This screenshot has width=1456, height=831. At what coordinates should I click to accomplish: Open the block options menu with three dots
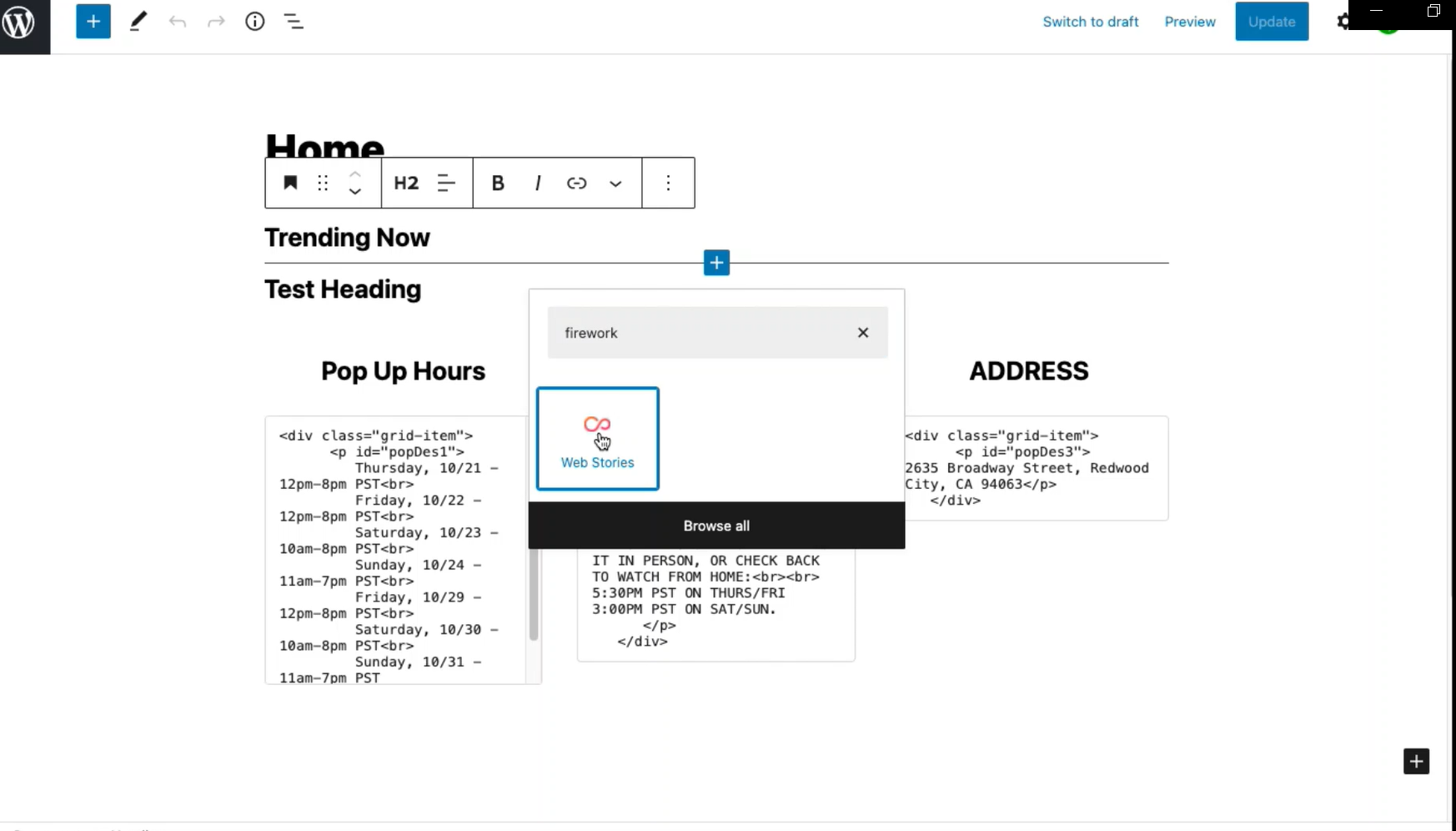pyautogui.click(x=668, y=183)
